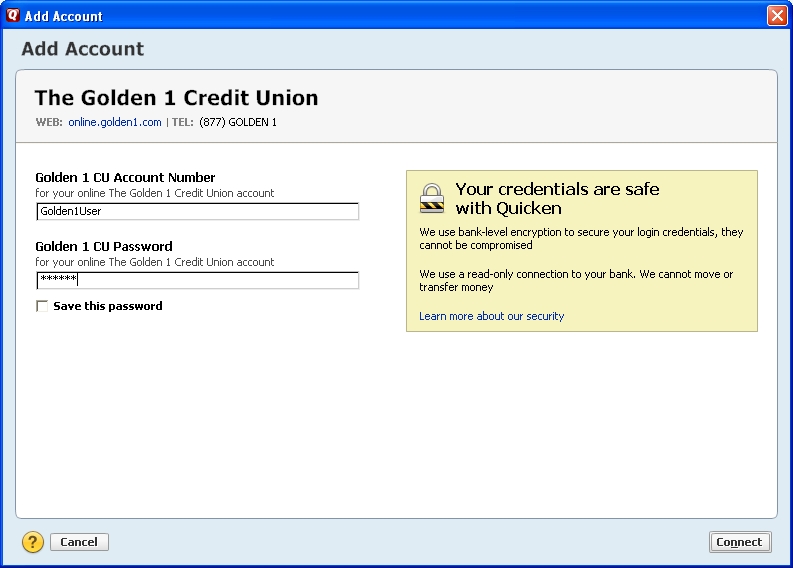
Task: Click the 'Golden 1 CU Account Number' label
Action: (125, 178)
